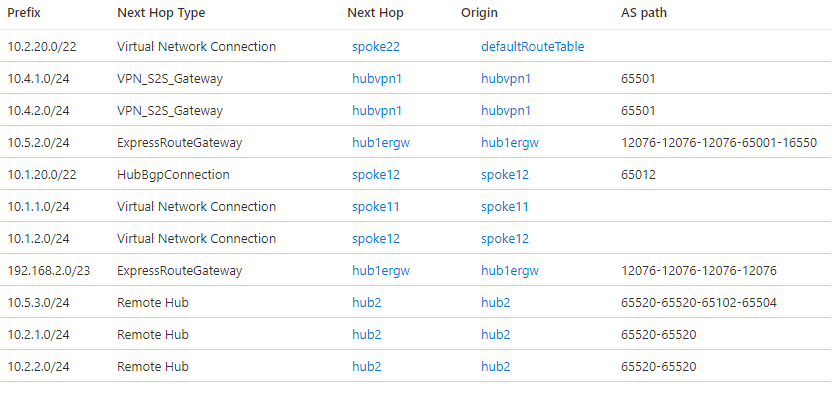Image resolution: width=837 pixels, height=405 pixels.
Task: Open hub1ergw next hop for 10.5.2.0/24
Action: (381, 143)
